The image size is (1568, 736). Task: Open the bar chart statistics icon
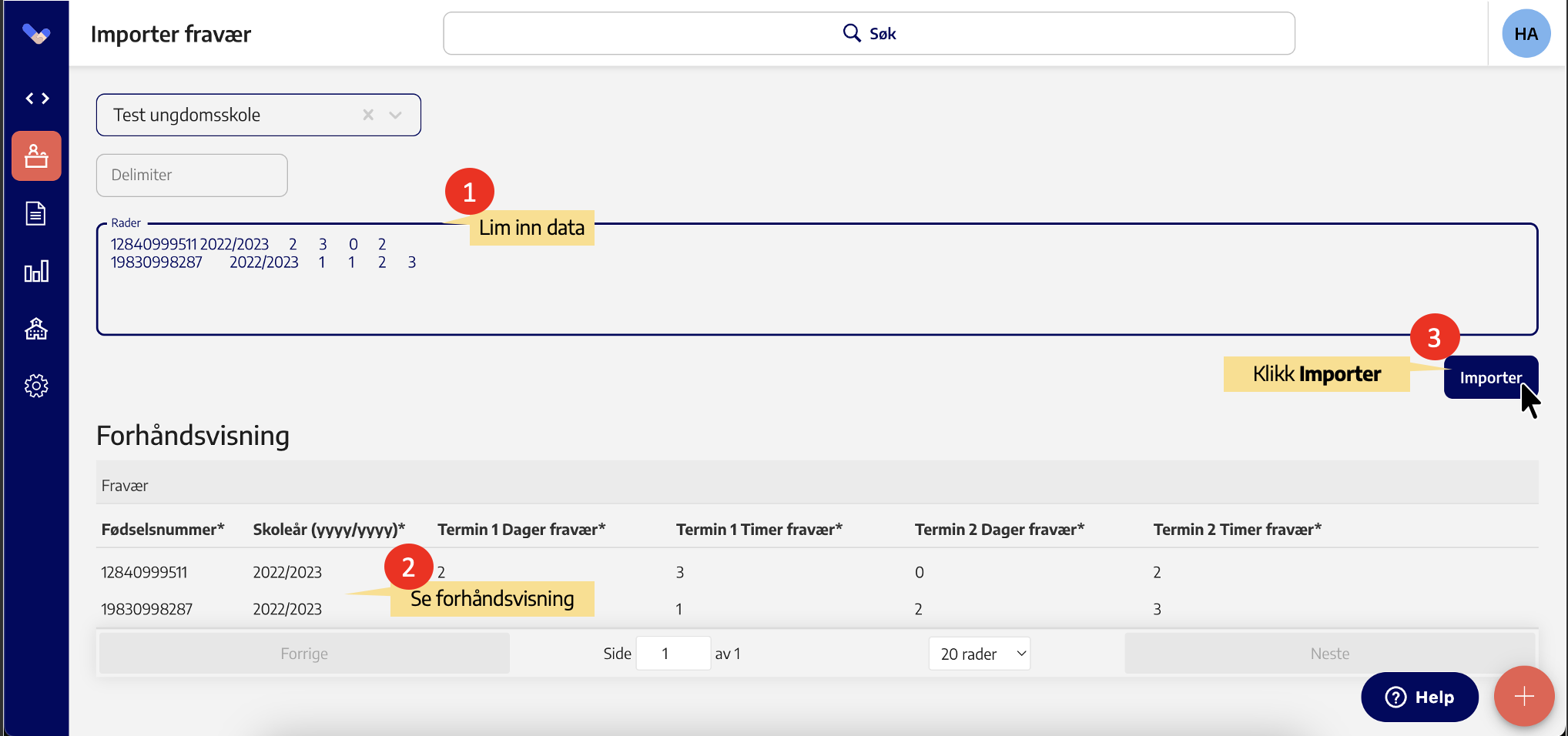coord(36,271)
